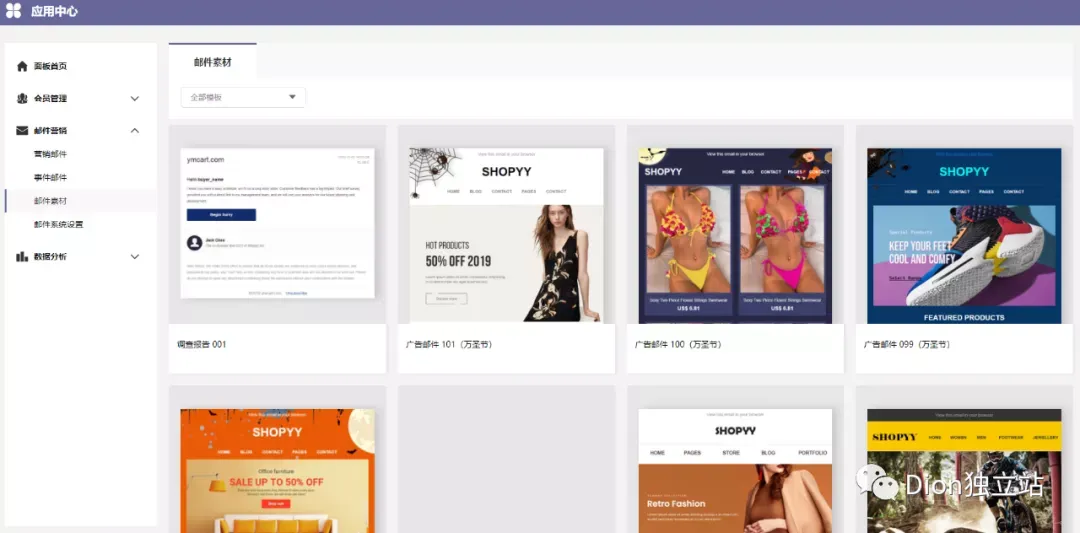Expand the 会员管理 menu chevron
This screenshot has height=533, width=1080.
click(x=135, y=98)
